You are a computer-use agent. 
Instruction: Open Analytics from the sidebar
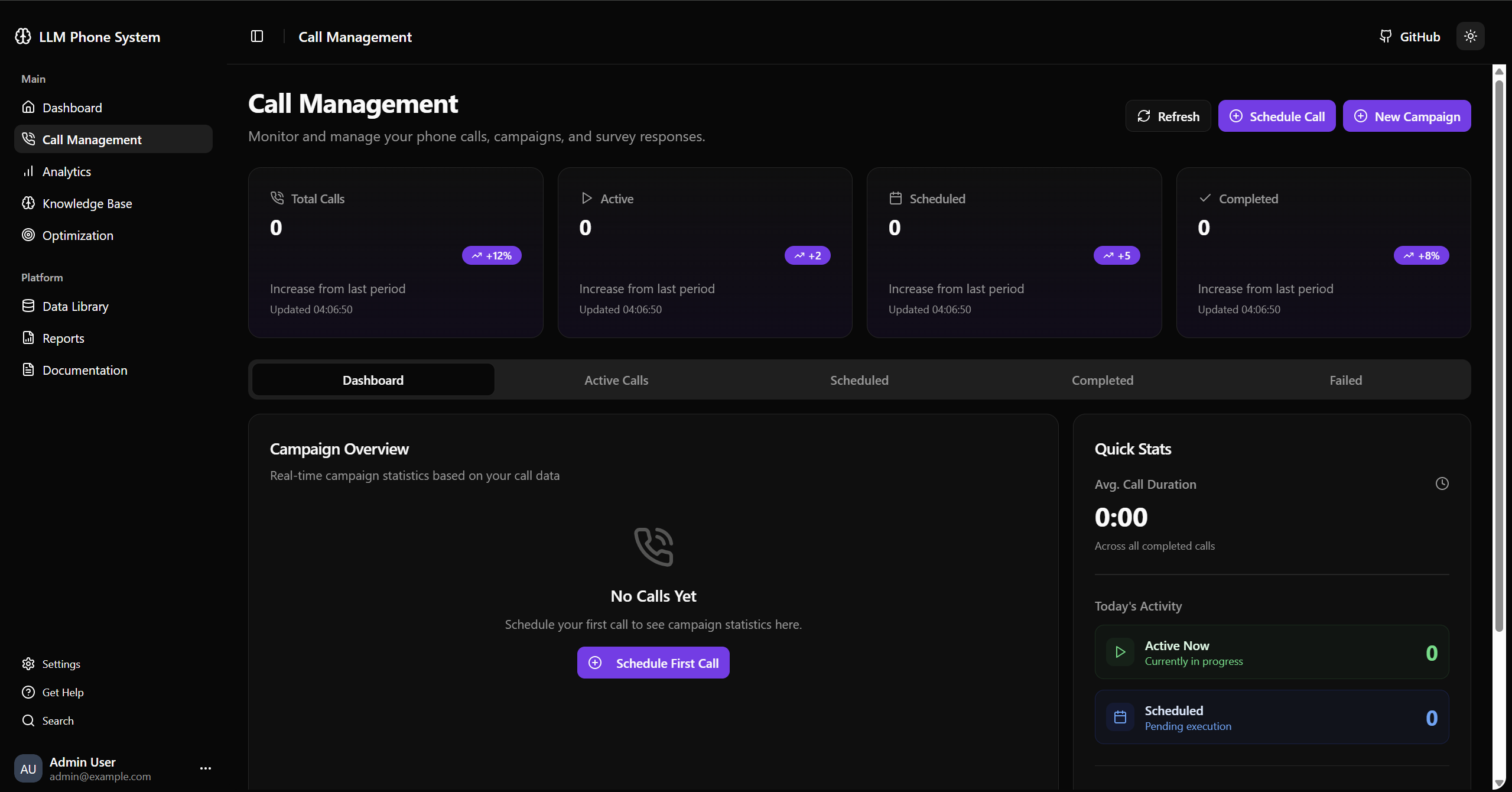[x=66, y=172]
